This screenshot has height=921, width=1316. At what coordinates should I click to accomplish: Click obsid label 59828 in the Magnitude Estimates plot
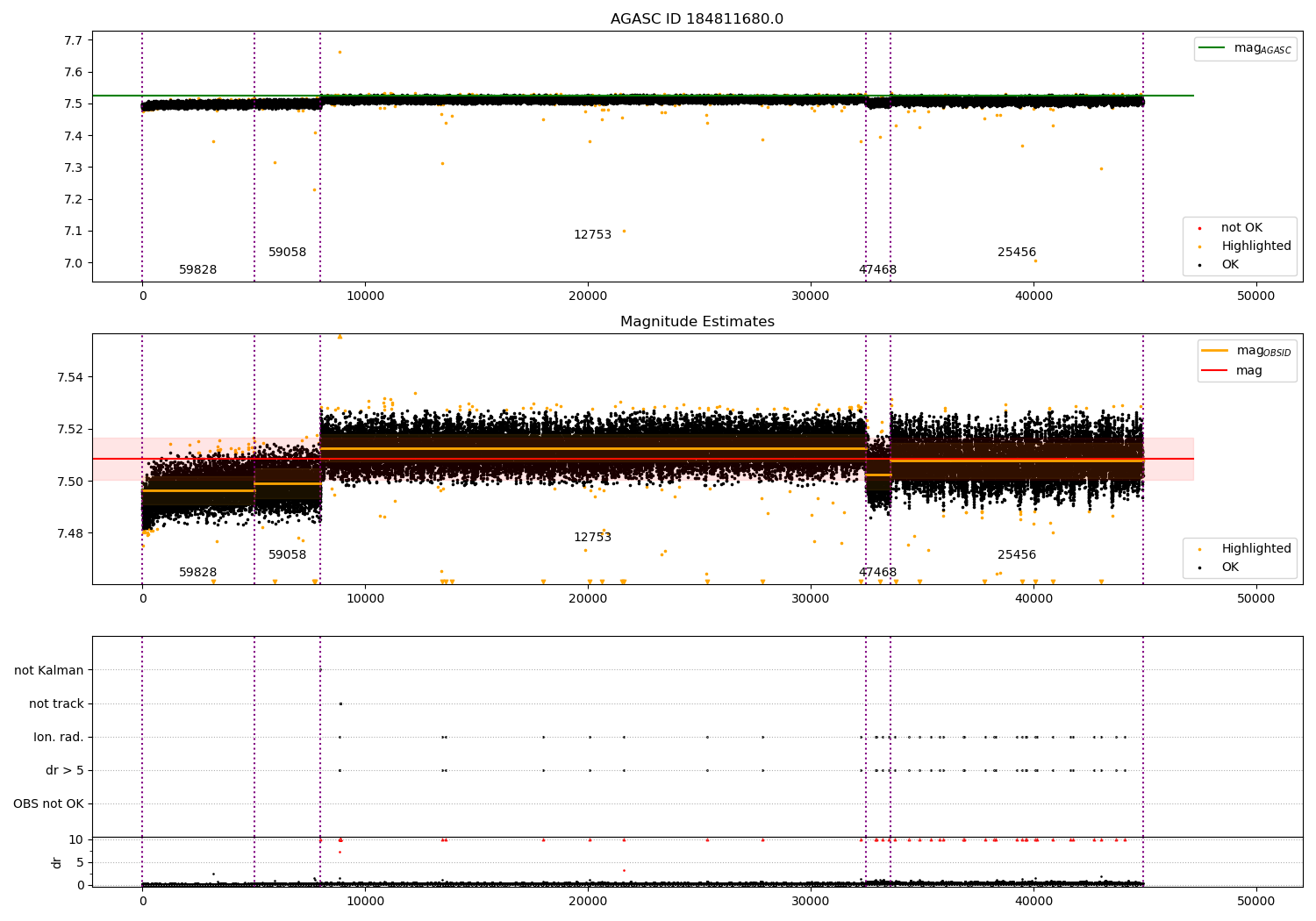click(197, 573)
